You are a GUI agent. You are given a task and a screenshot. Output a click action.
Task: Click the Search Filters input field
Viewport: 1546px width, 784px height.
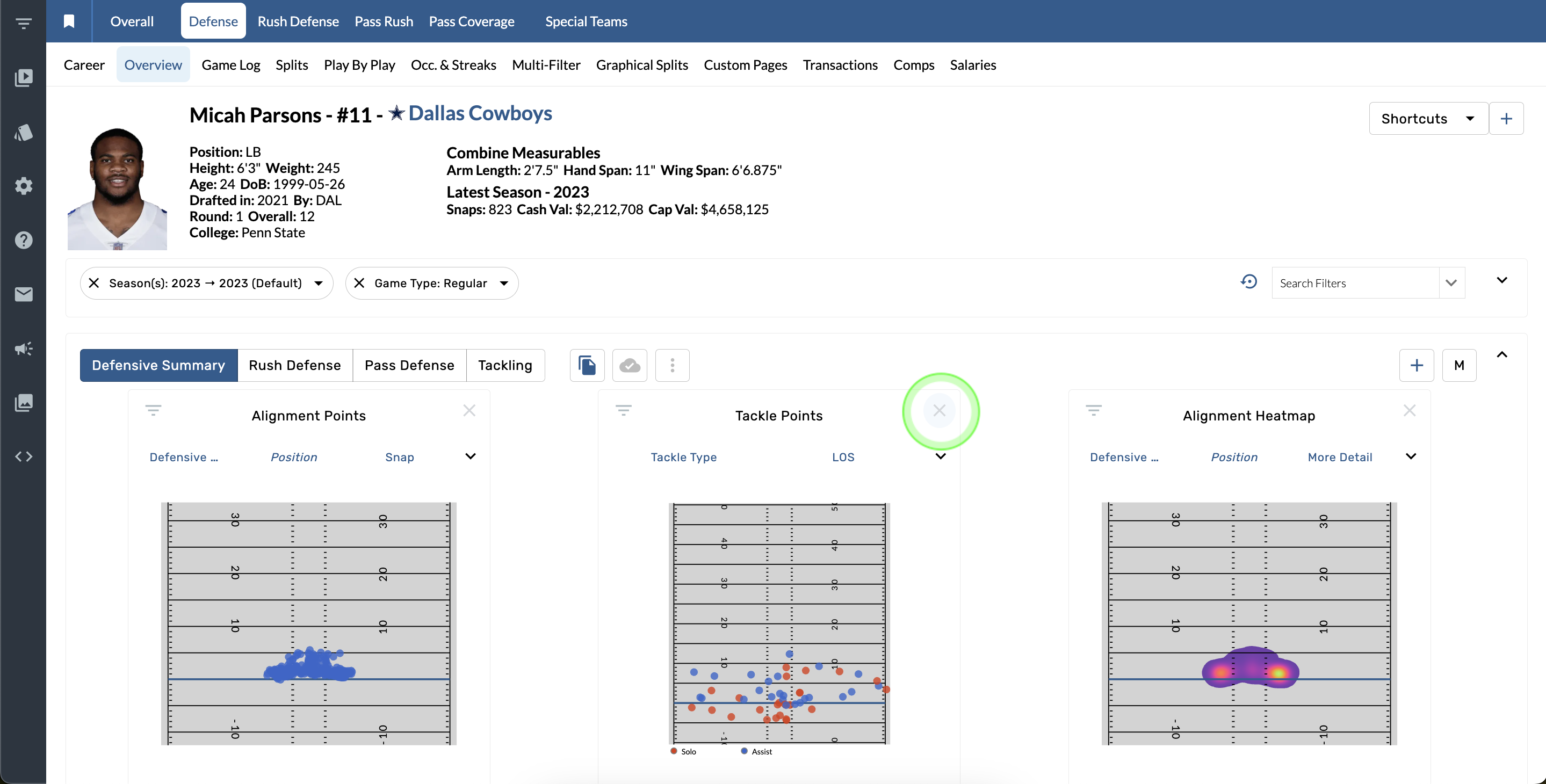(x=1355, y=283)
